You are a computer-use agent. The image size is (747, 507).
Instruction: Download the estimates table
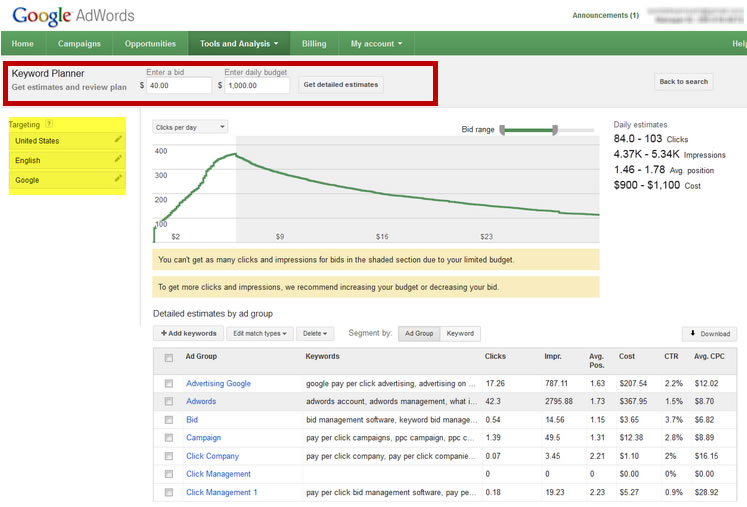click(x=710, y=334)
